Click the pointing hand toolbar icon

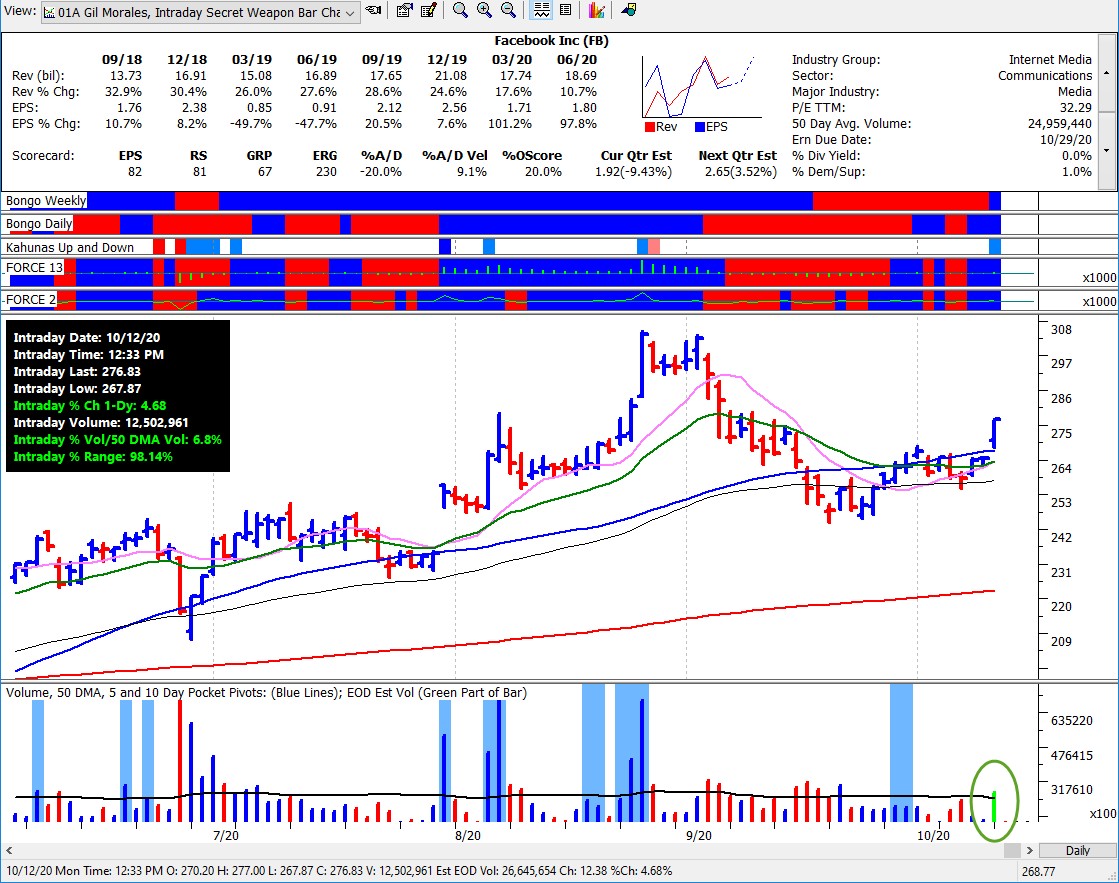click(x=373, y=11)
